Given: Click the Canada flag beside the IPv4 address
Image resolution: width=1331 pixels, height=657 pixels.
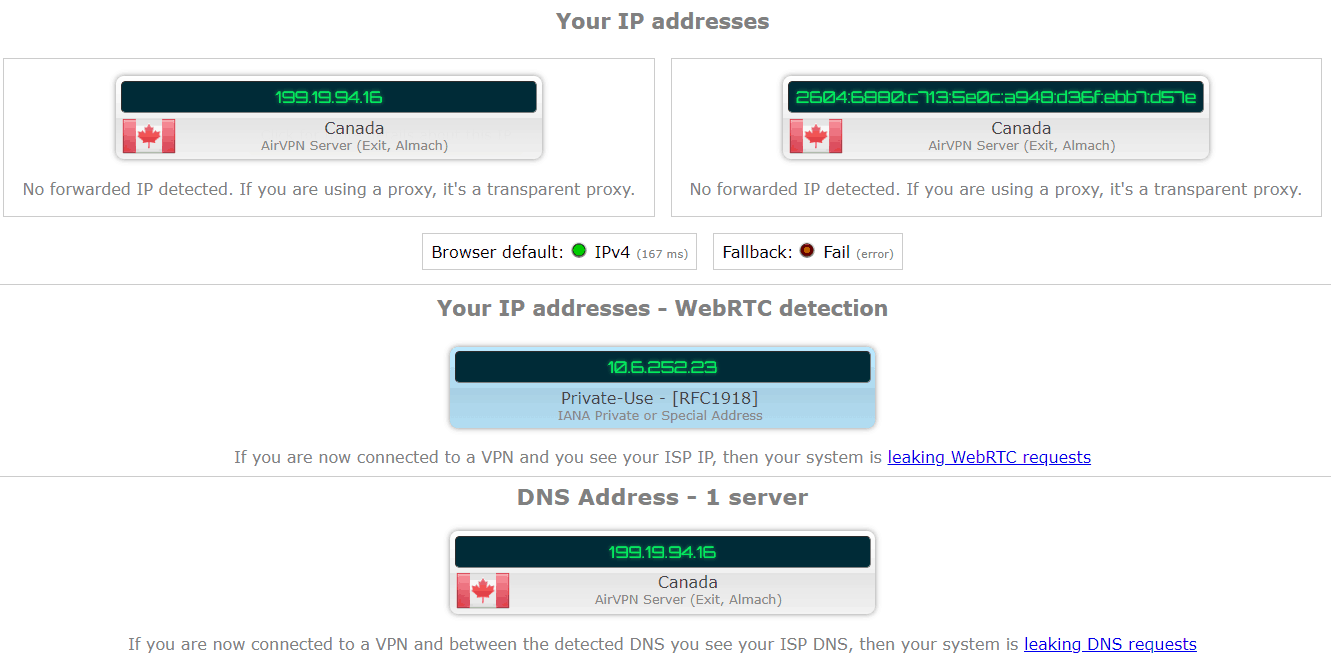Looking at the screenshot, I should pos(149,136).
